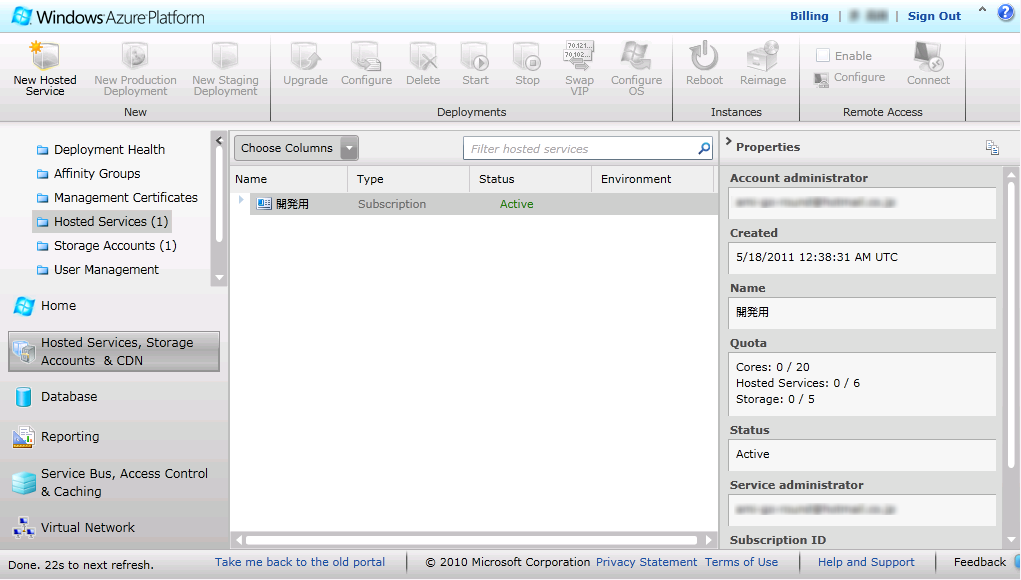Screen dimensions: 1021x580
Task: Click the horizontal scrollbar of the services grid
Action: pyautogui.click(x=471, y=540)
